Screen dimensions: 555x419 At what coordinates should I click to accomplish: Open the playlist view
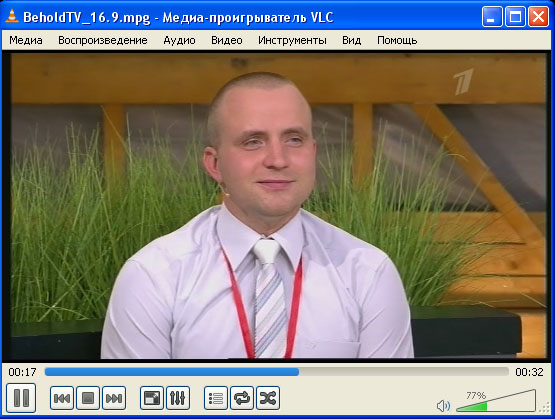[216, 398]
